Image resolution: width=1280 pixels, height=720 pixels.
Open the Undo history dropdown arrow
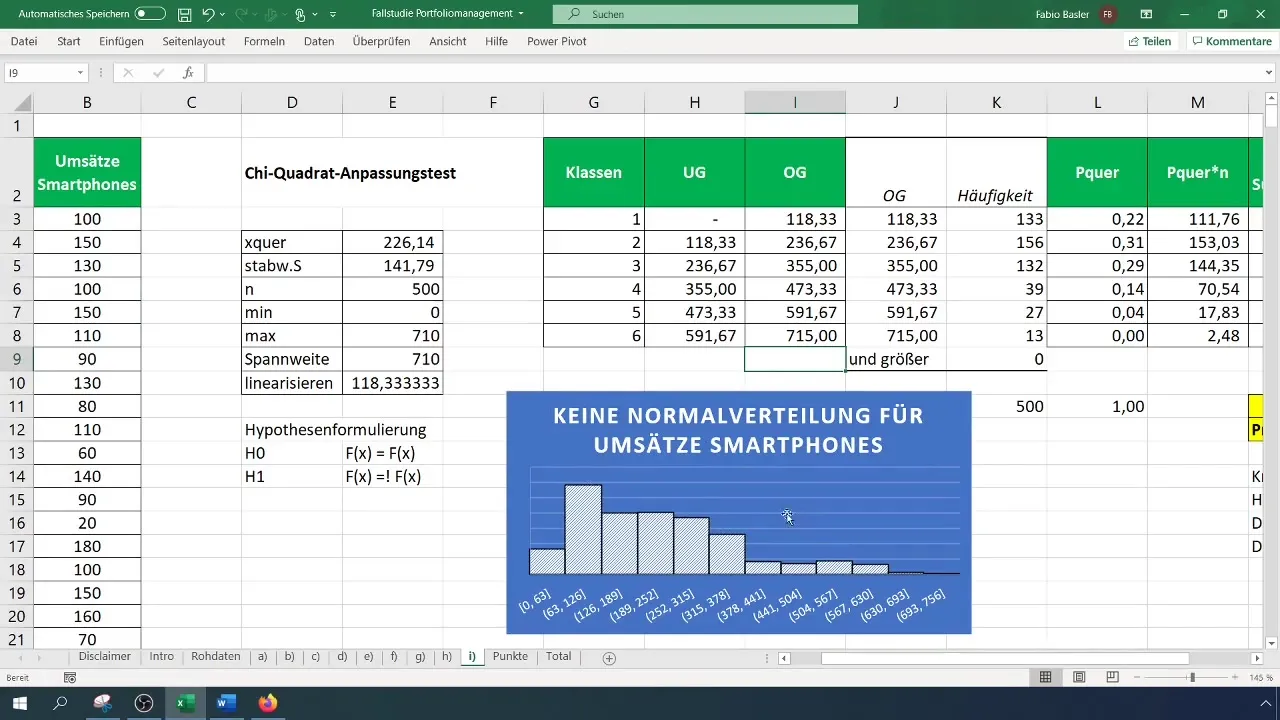[x=223, y=14]
